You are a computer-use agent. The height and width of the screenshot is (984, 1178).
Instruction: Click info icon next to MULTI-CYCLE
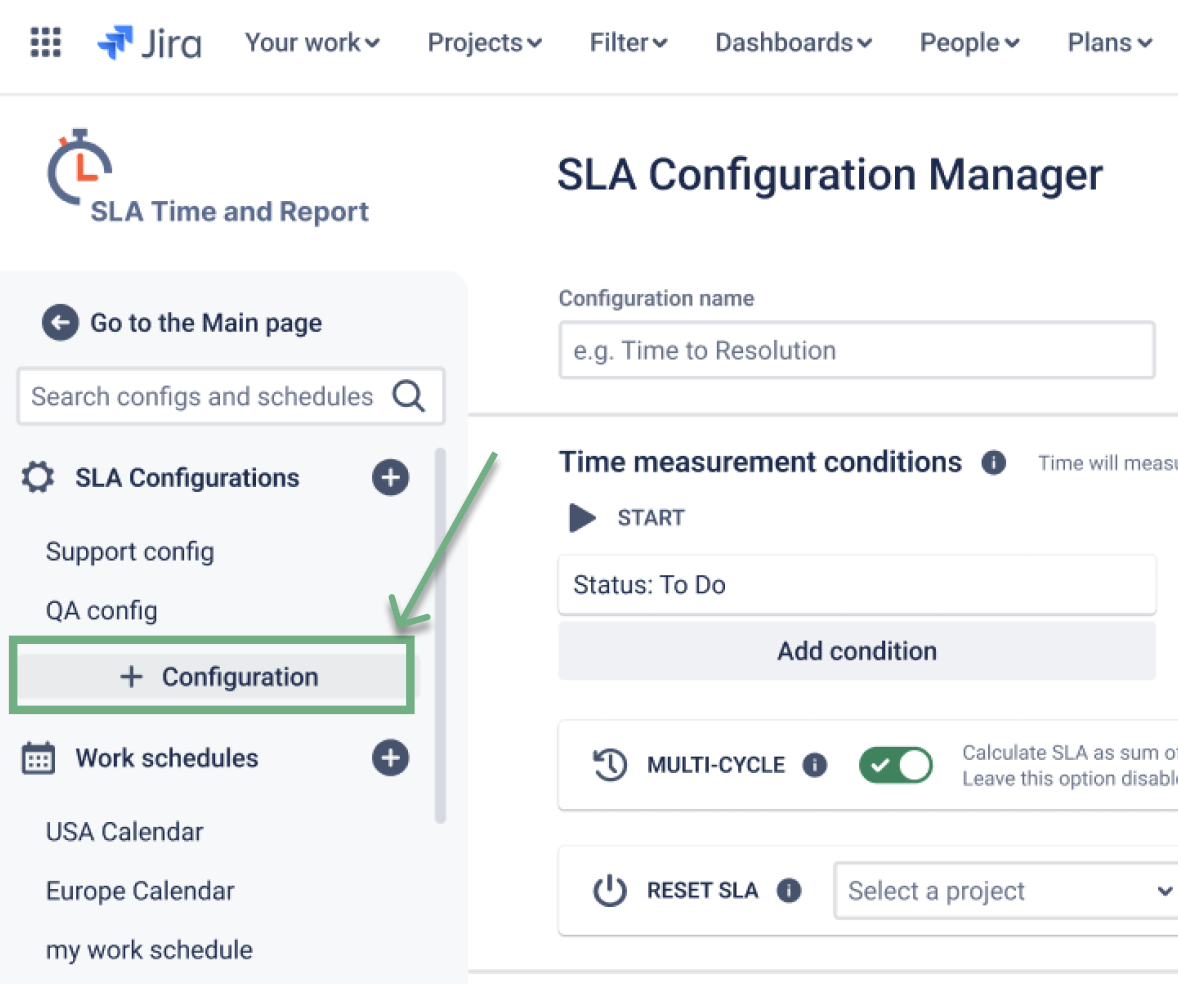pyautogui.click(x=815, y=766)
